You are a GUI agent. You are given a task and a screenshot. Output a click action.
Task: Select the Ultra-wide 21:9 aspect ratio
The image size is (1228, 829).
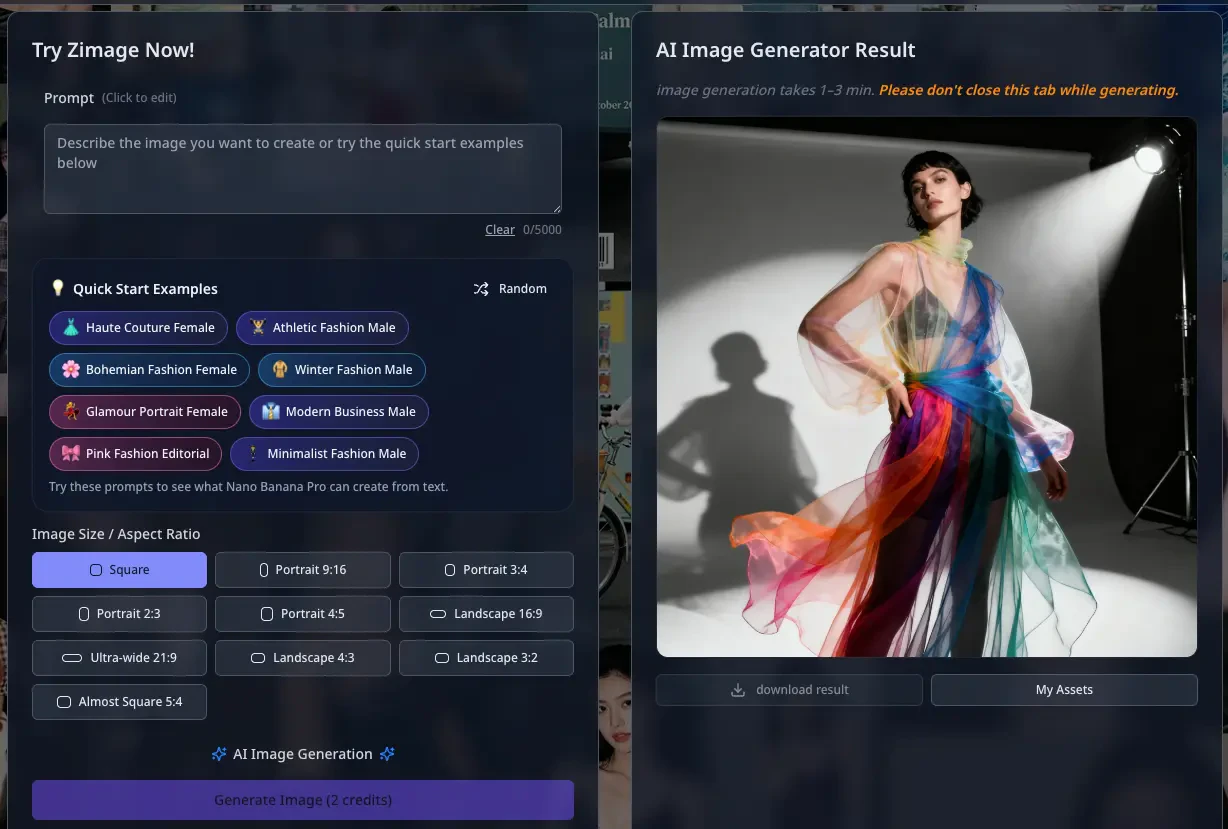point(119,658)
